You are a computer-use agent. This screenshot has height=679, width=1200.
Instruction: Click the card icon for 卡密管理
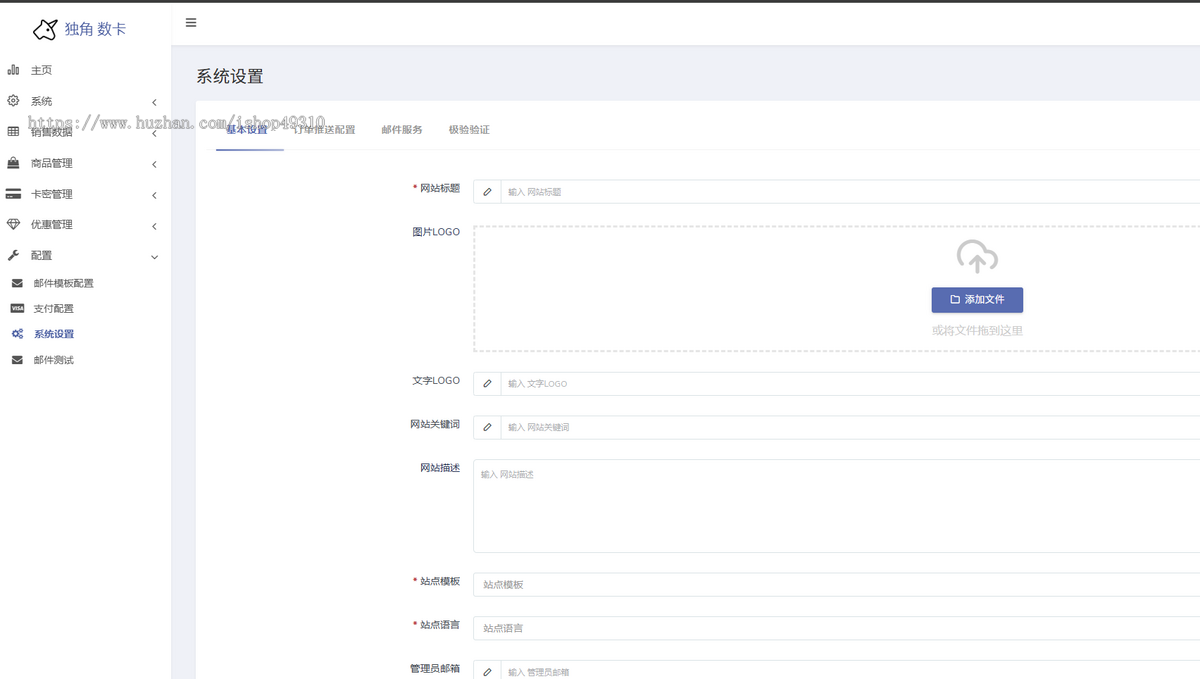[13, 194]
